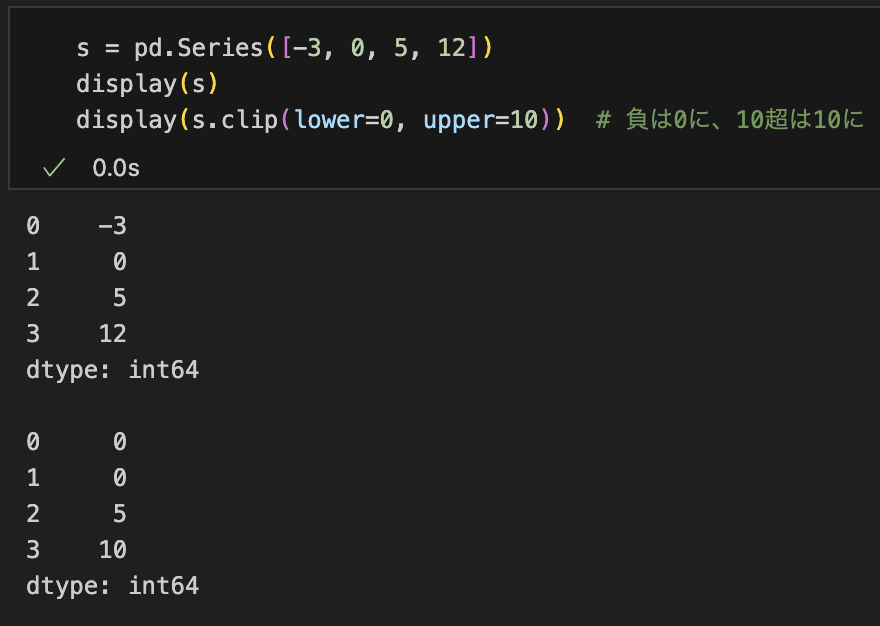Click first output's dtype: int64 text

(x=112, y=370)
